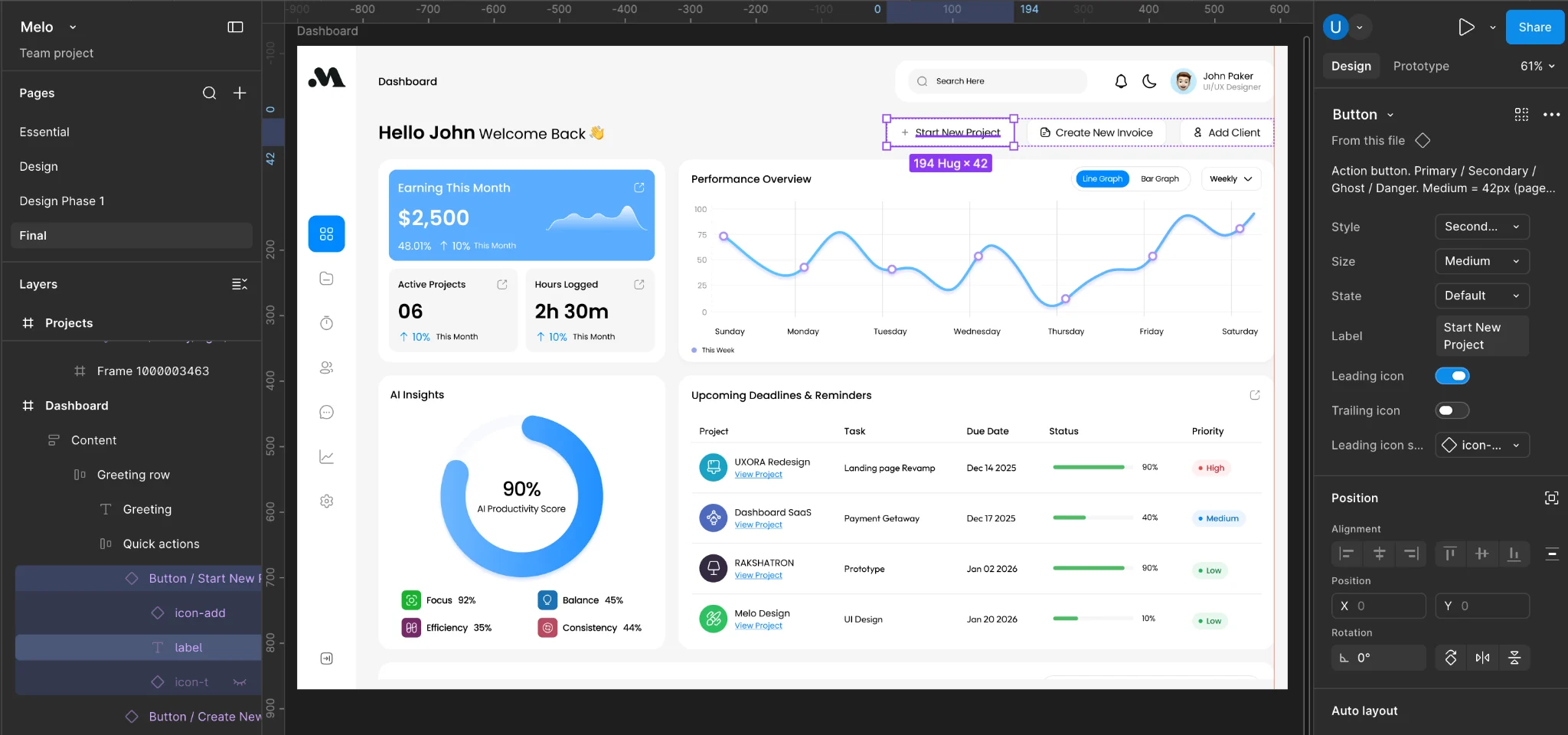Click the Search Here field
The height and width of the screenshot is (735, 1568).
pos(998,81)
